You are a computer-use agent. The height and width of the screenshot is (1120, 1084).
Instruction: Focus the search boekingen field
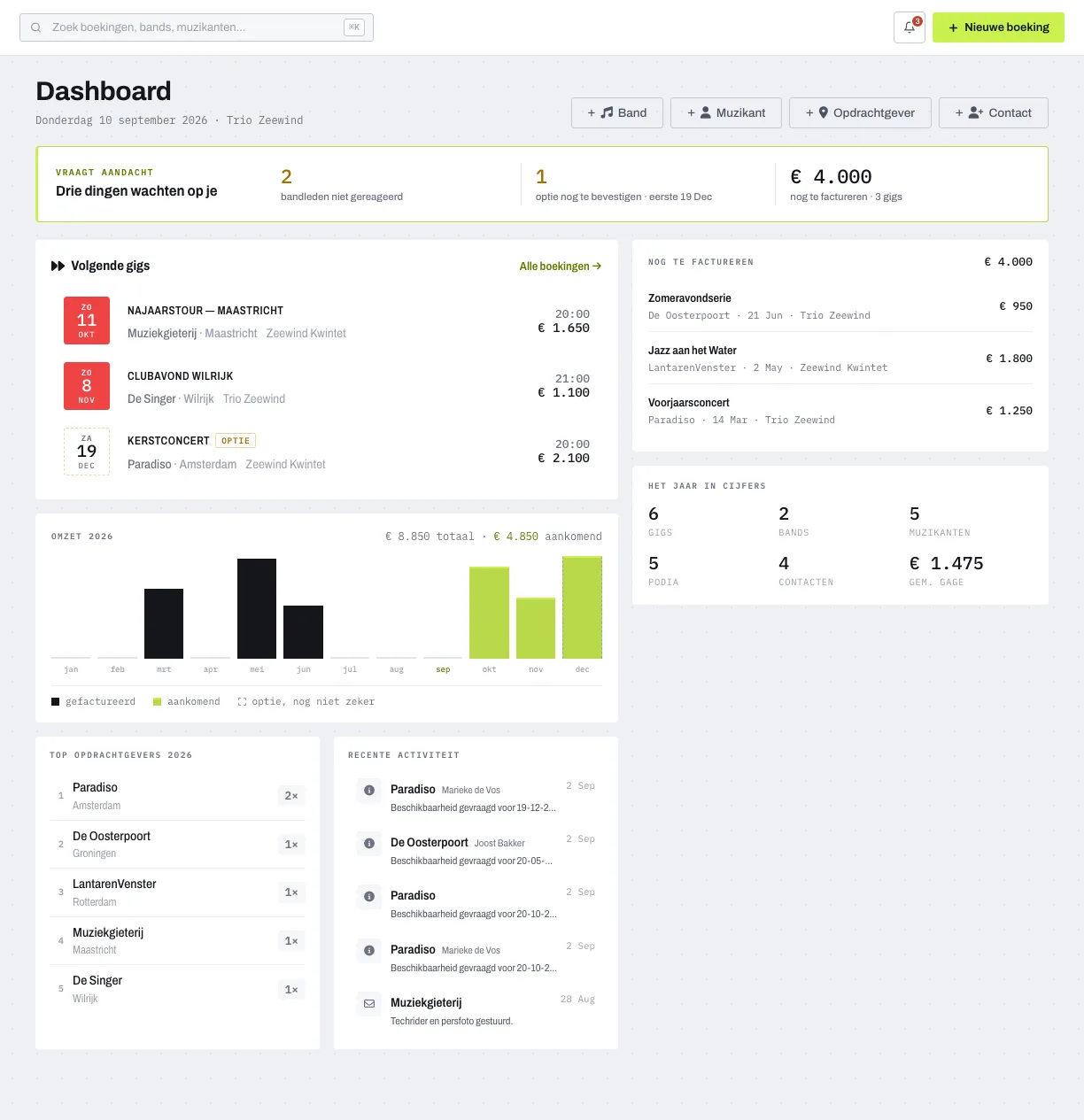click(x=197, y=27)
